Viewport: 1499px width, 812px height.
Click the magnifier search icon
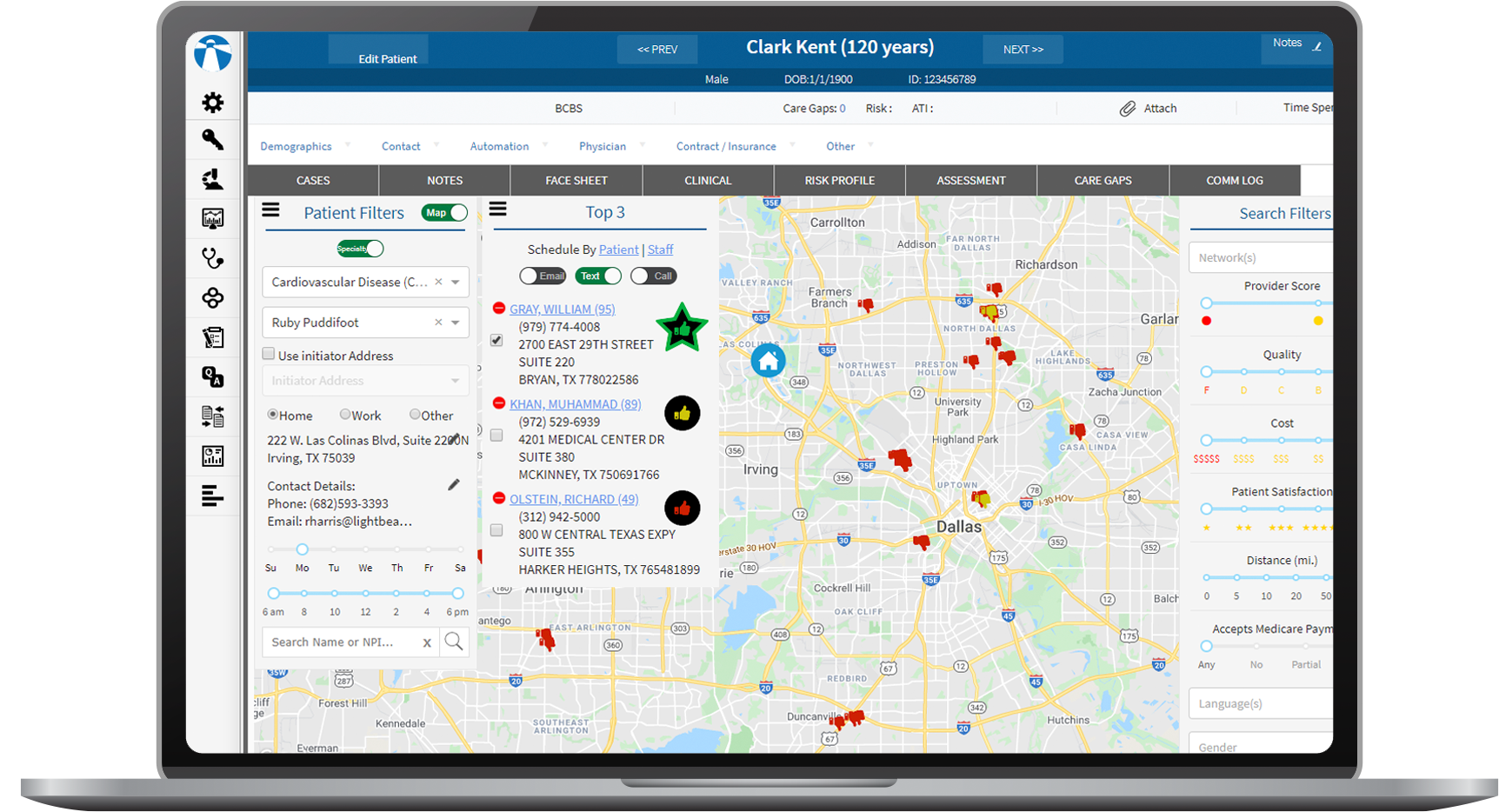(453, 642)
